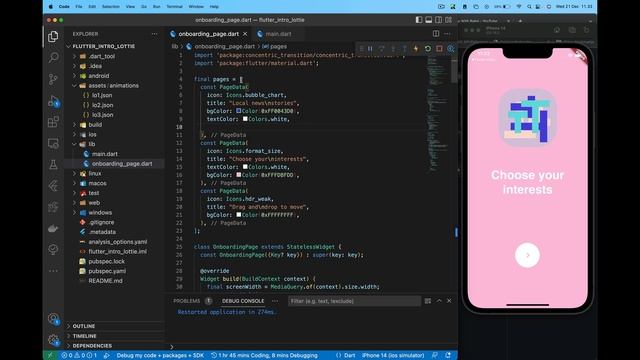Open the remote window indicator in status bar
The height and width of the screenshot is (360, 640).
click(x=50, y=356)
